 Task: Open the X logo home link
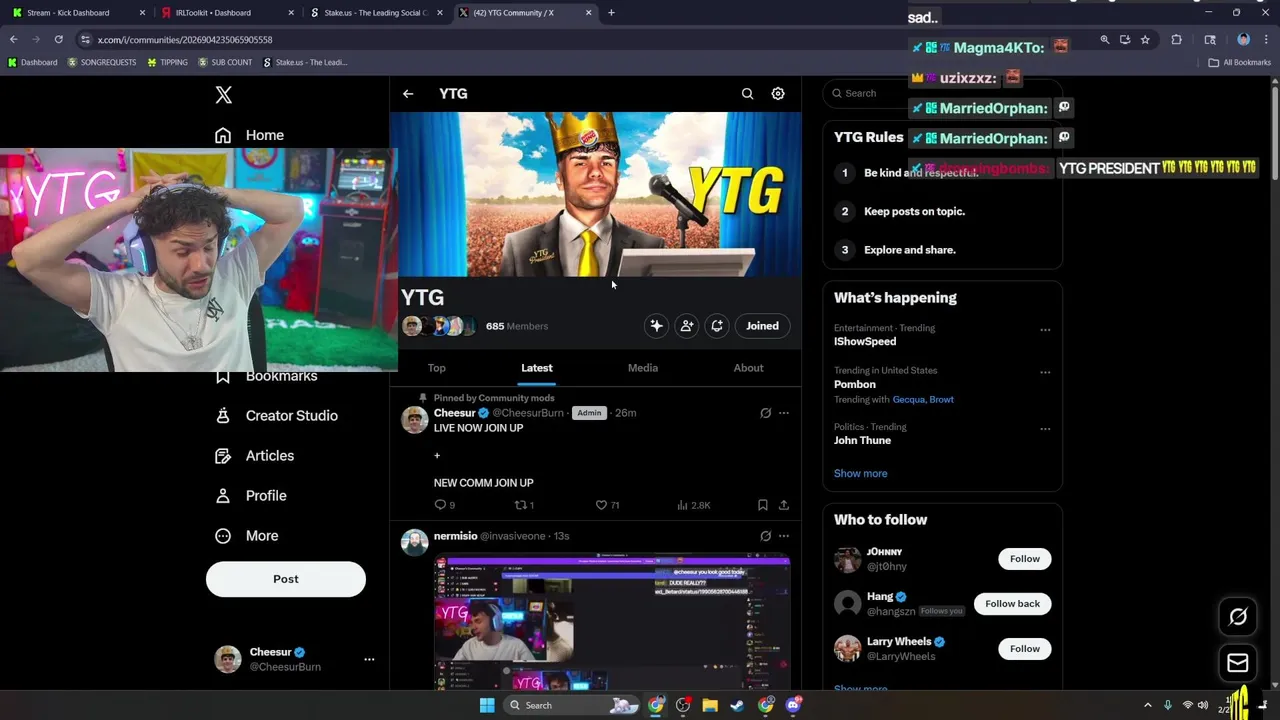(x=223, y=95)
